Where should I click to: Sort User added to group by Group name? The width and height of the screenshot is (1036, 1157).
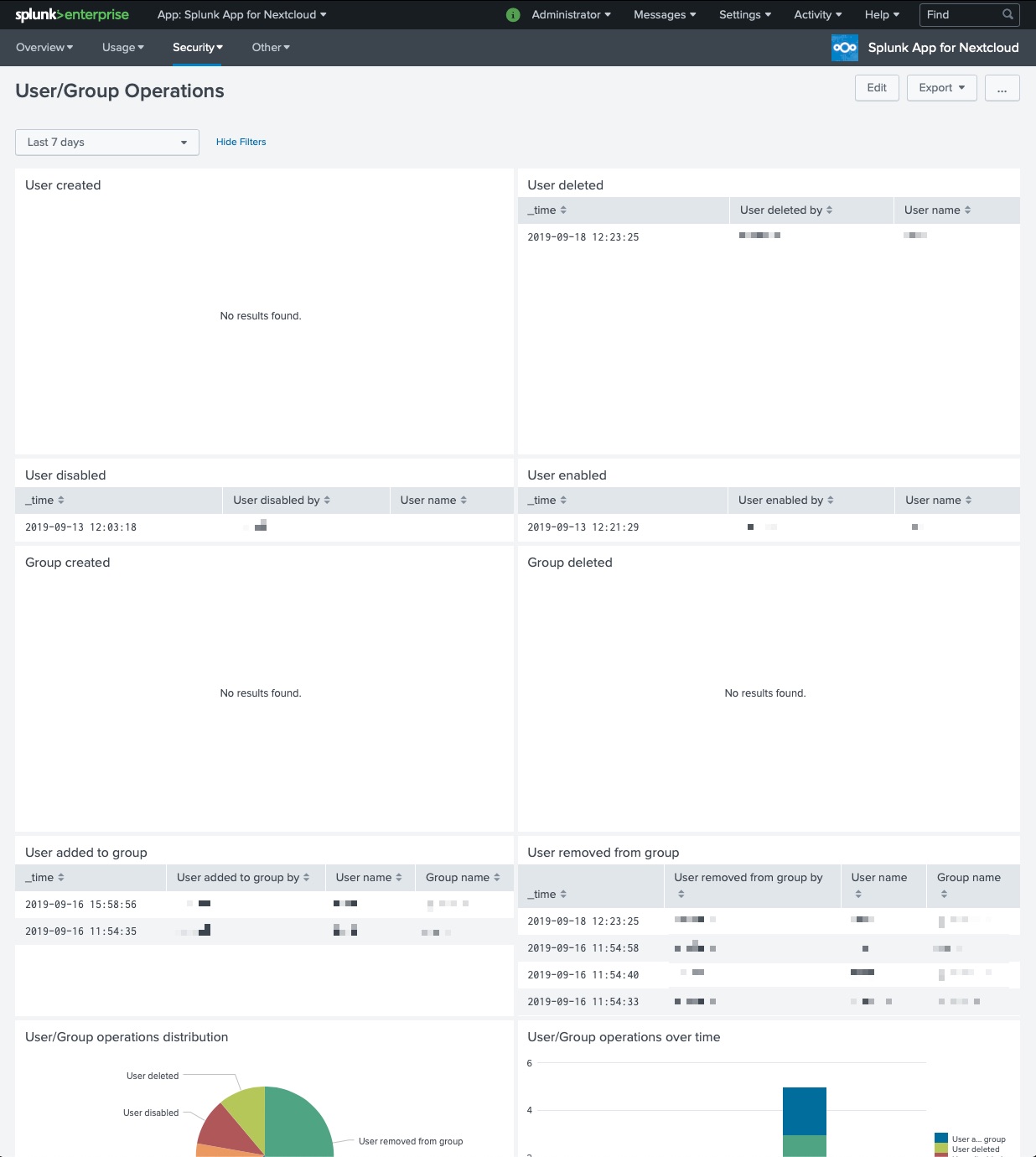462,878
